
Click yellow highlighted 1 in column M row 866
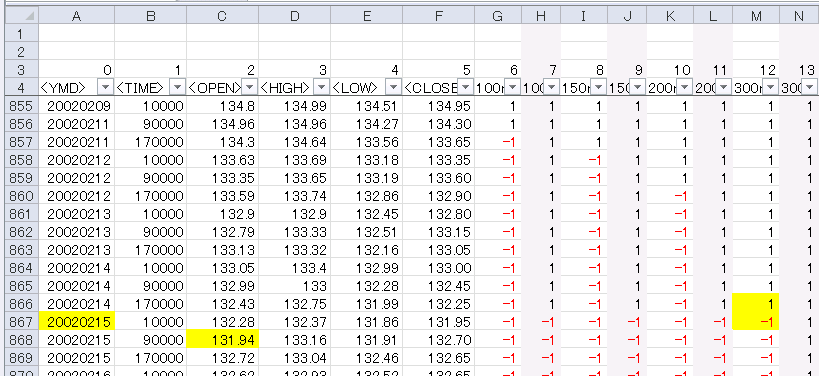756,303
